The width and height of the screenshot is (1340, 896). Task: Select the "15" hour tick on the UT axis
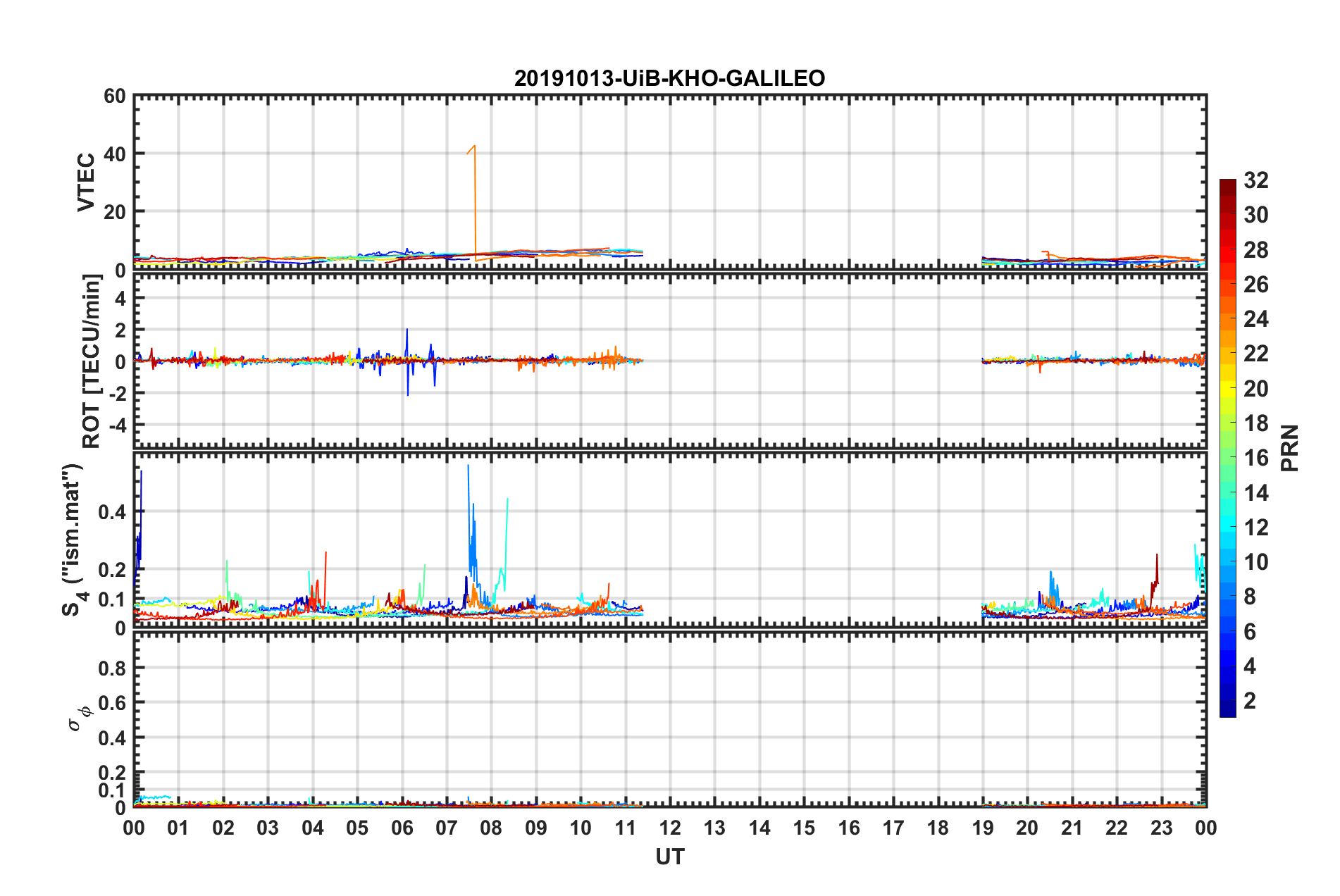[x=804, y=828]
